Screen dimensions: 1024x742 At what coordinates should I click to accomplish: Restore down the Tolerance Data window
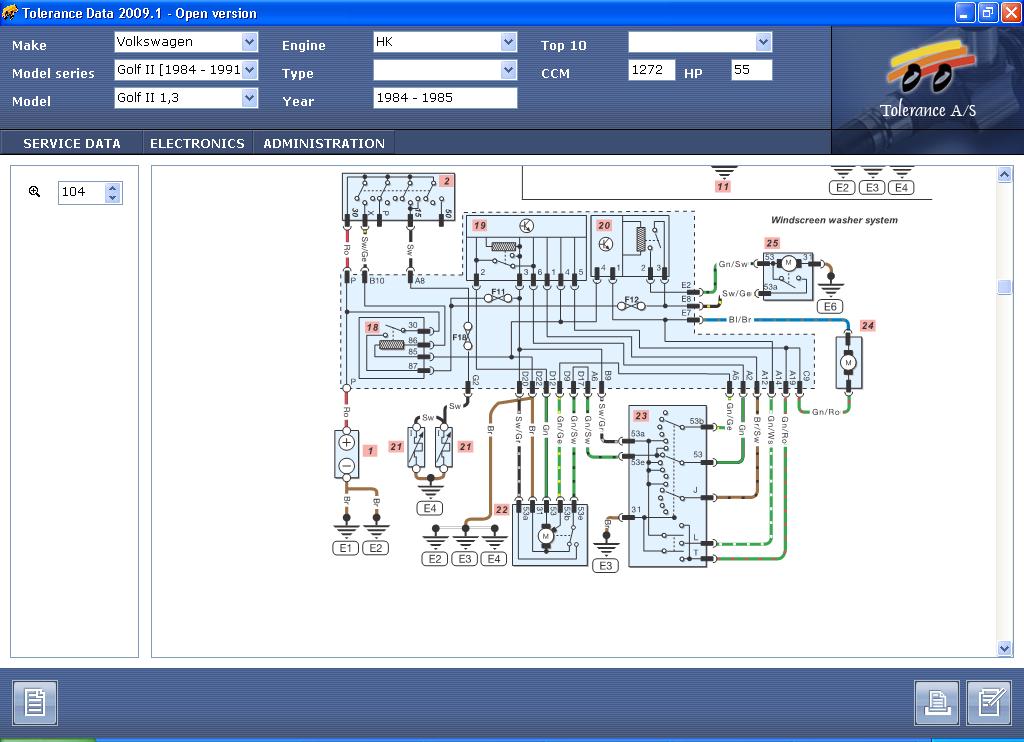point(987,12)
